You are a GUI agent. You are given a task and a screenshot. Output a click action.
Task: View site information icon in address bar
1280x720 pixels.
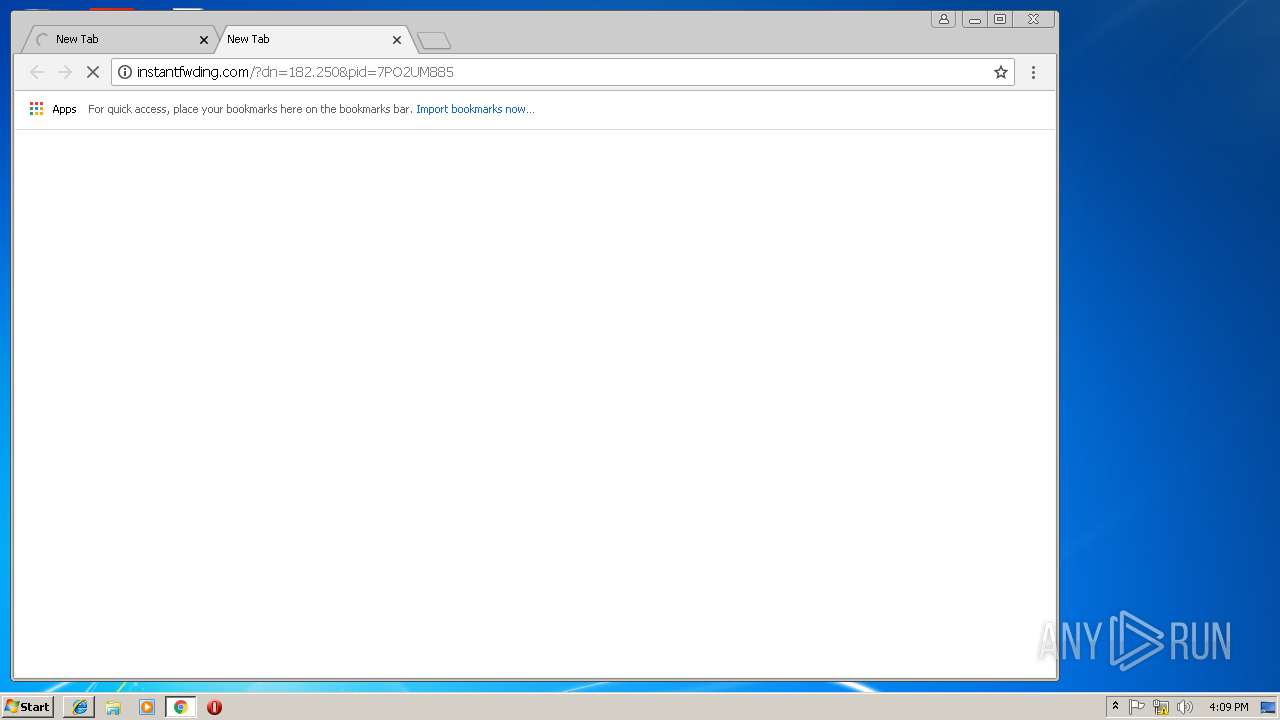125,72
